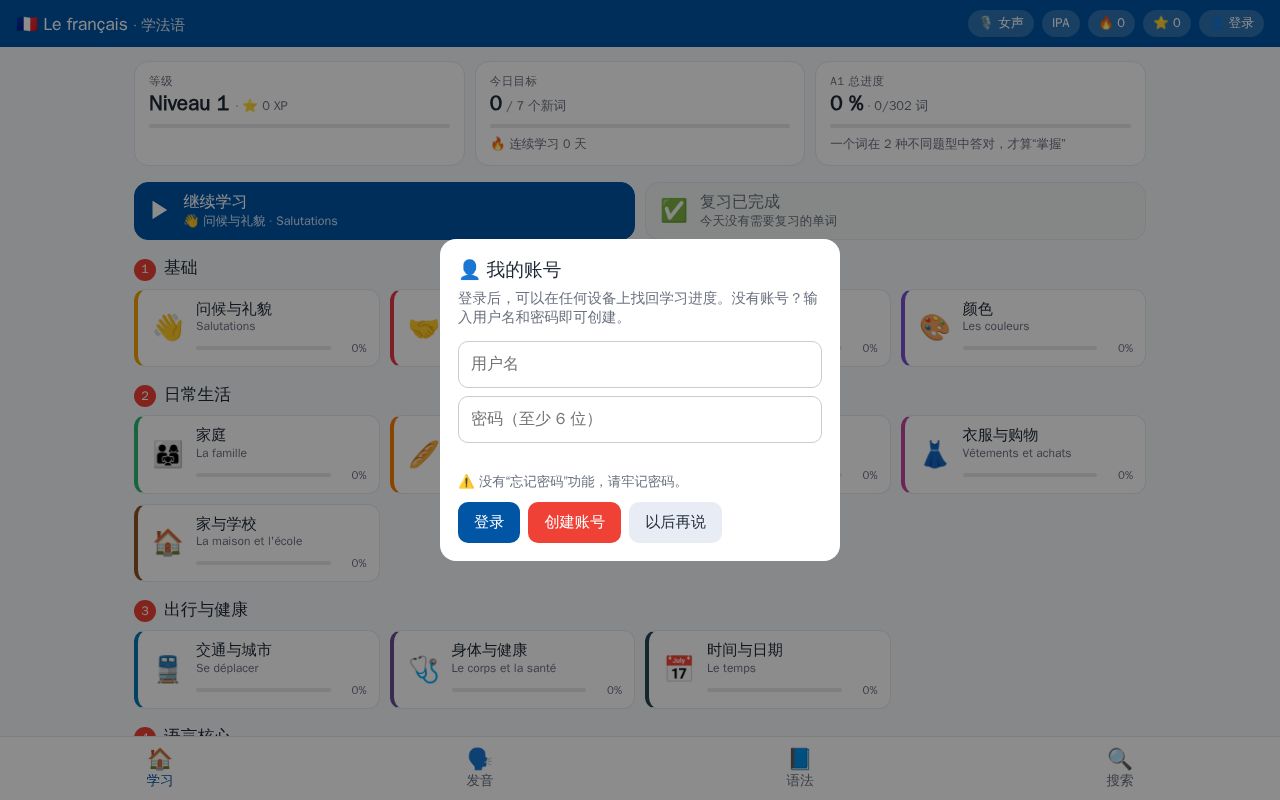Click the 出行与健康 section heading
Screen dimensions: 1280x800
[206, 609]
